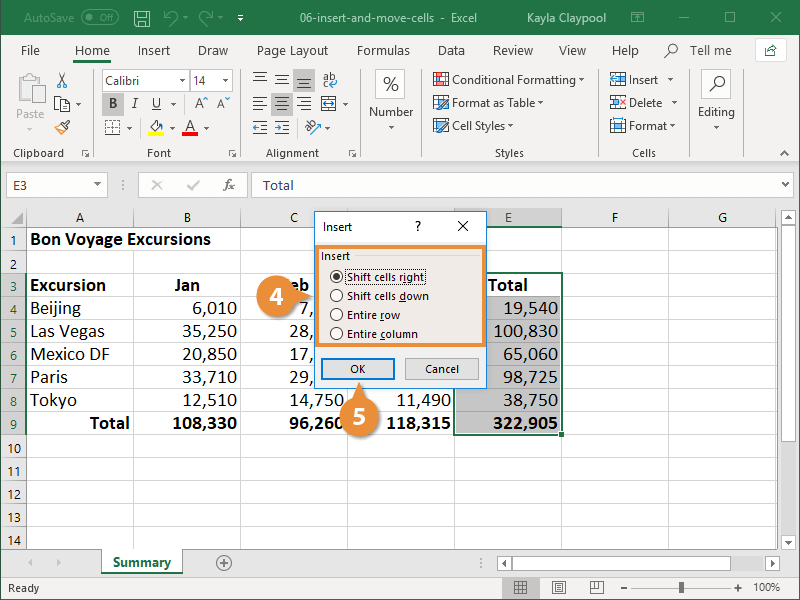
Task: Click the Save icon in title bar
Action: 142,18
